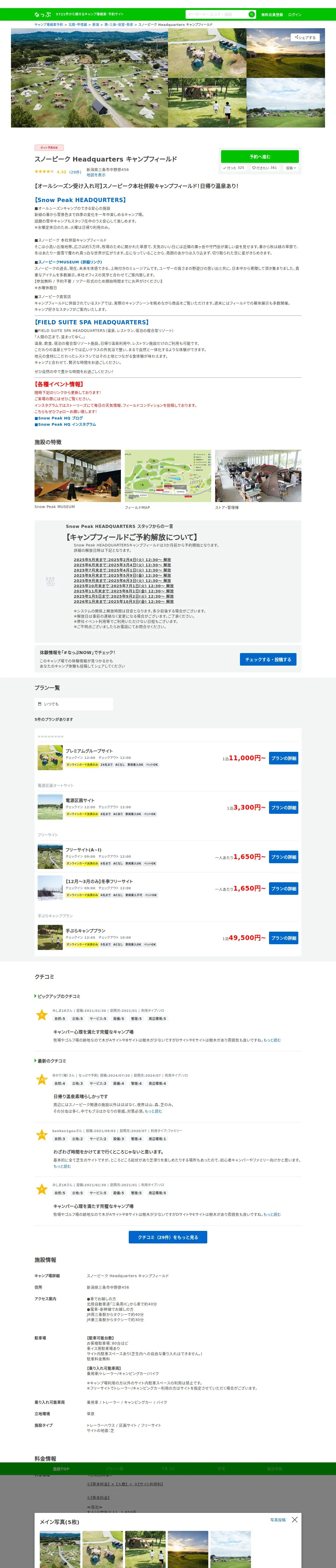Toggle the 行った 325 checkmark button

(x=234, y=168)
